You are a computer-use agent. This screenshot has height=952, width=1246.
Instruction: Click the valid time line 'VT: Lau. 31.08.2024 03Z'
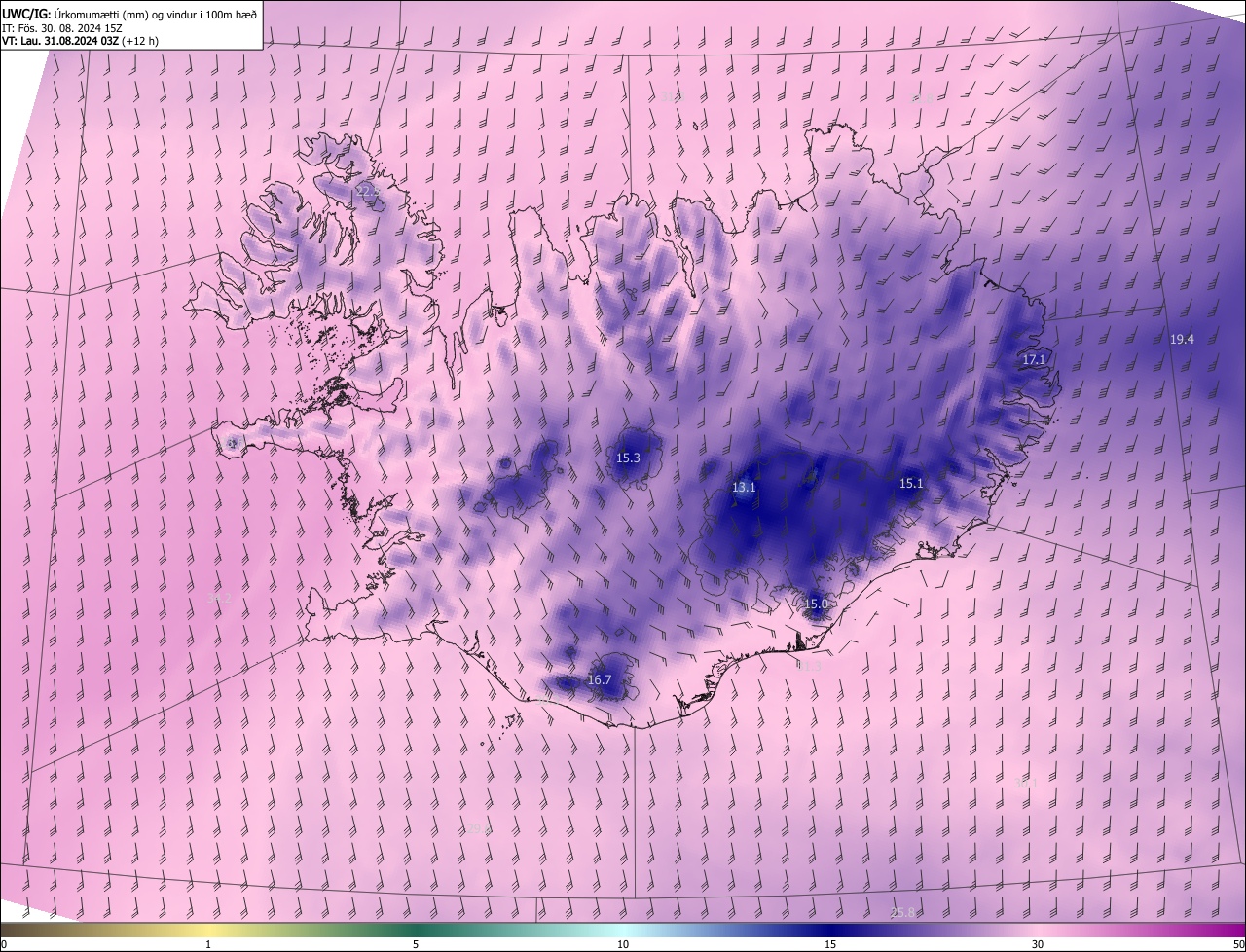pos(59,41)
